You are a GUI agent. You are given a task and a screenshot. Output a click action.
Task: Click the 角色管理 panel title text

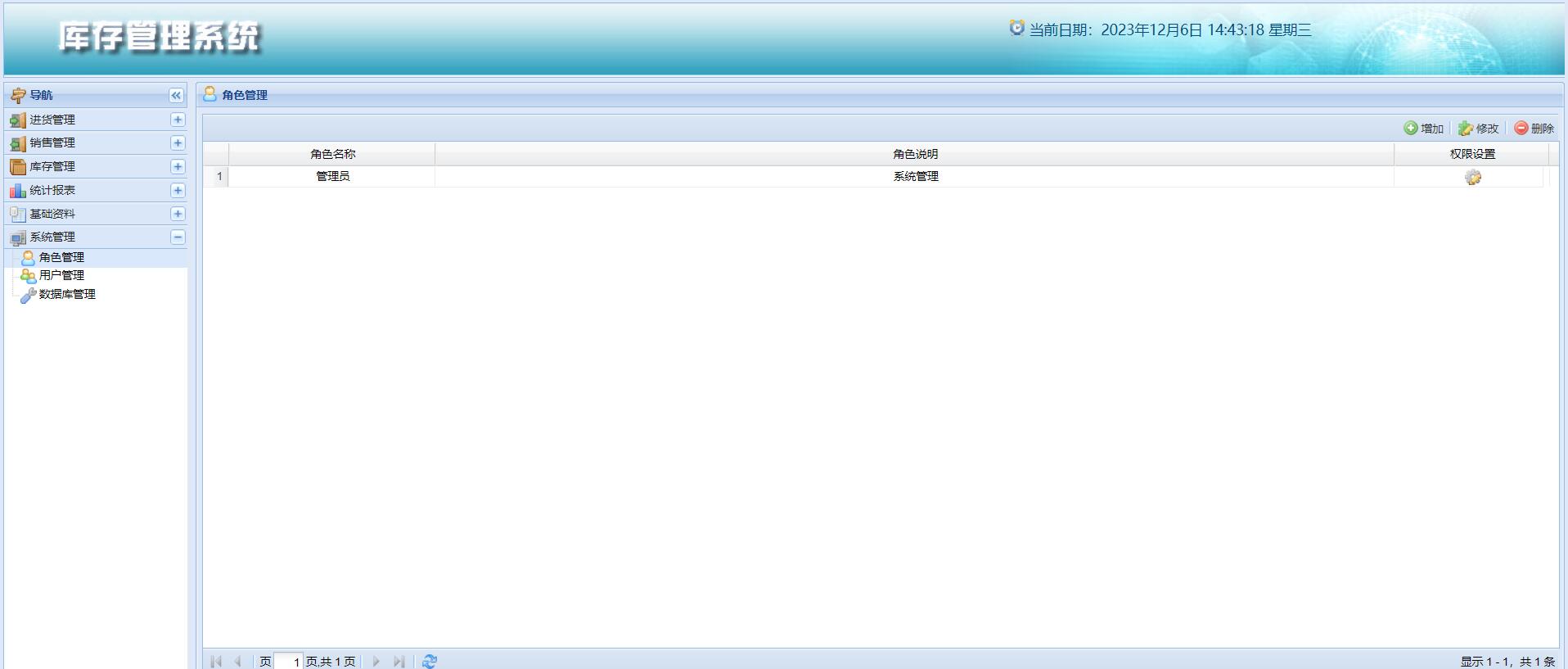point(245,95)
